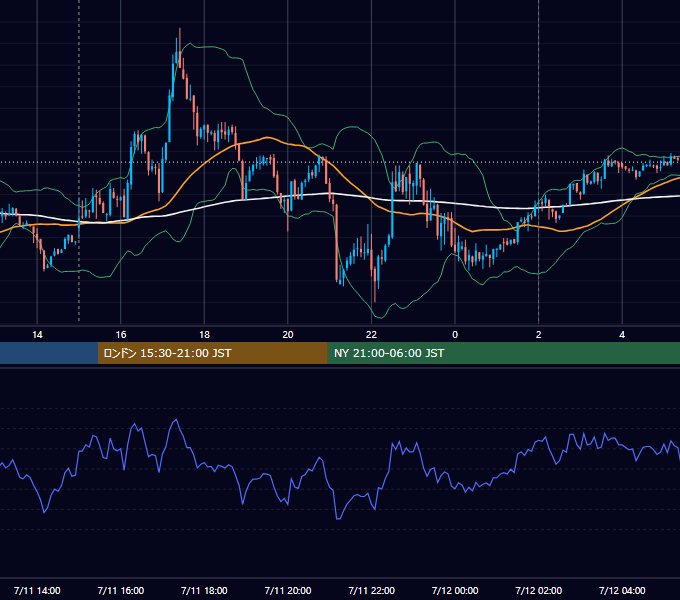Click the 7/12 04:00 date label
The height and width of the screenshot is (600, 680).
622,590
